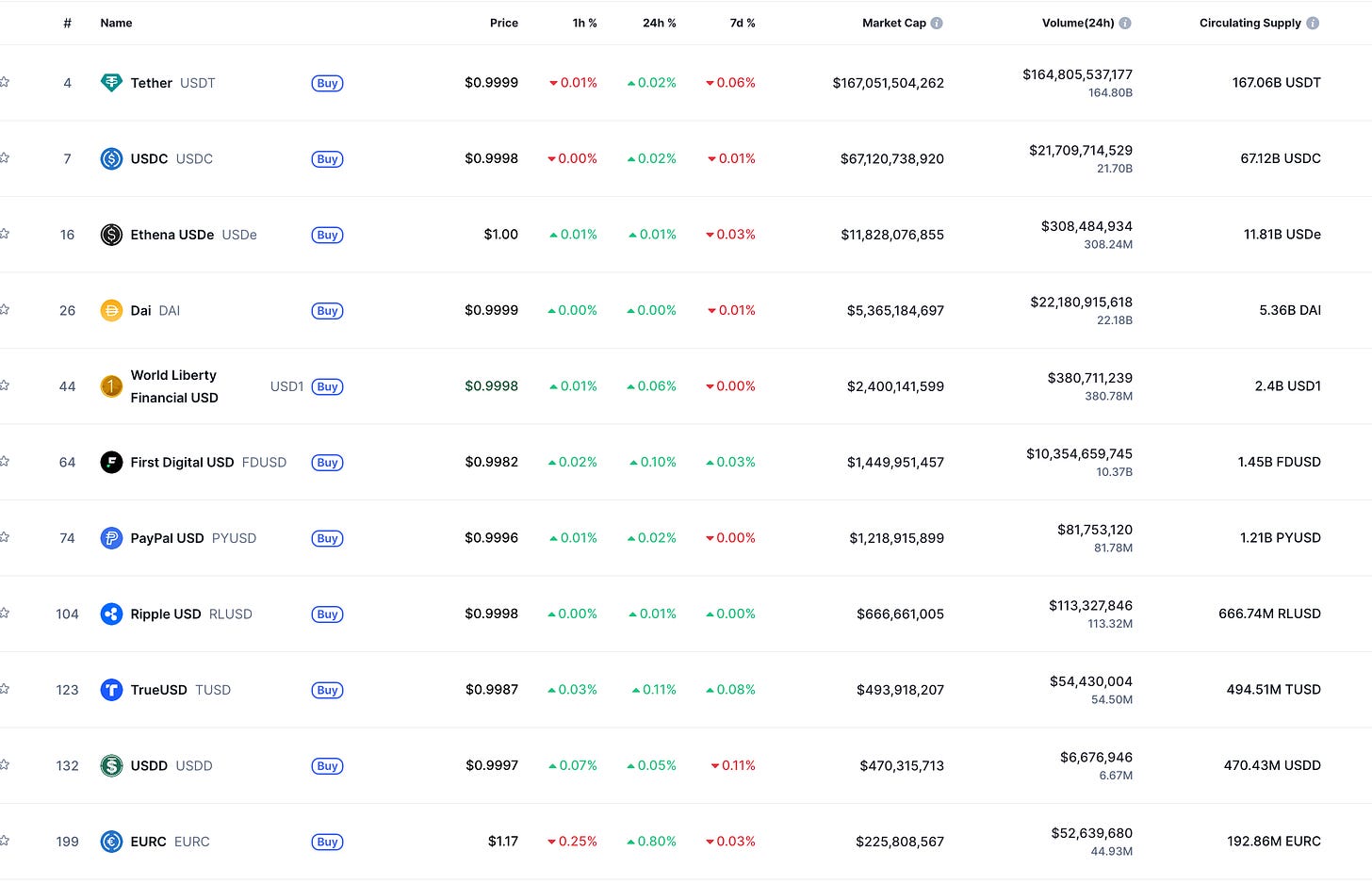This screenshot has width=1372, height=884.
Task: Star Tether to add to watchlist
Action: (x=4, y=82)
